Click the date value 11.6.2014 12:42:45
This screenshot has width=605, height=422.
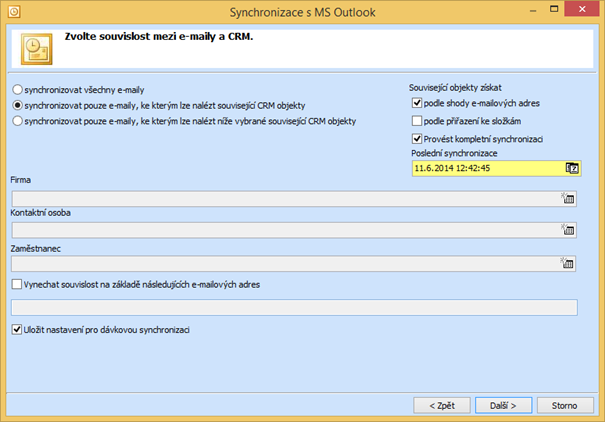click(x=452, y=168)
